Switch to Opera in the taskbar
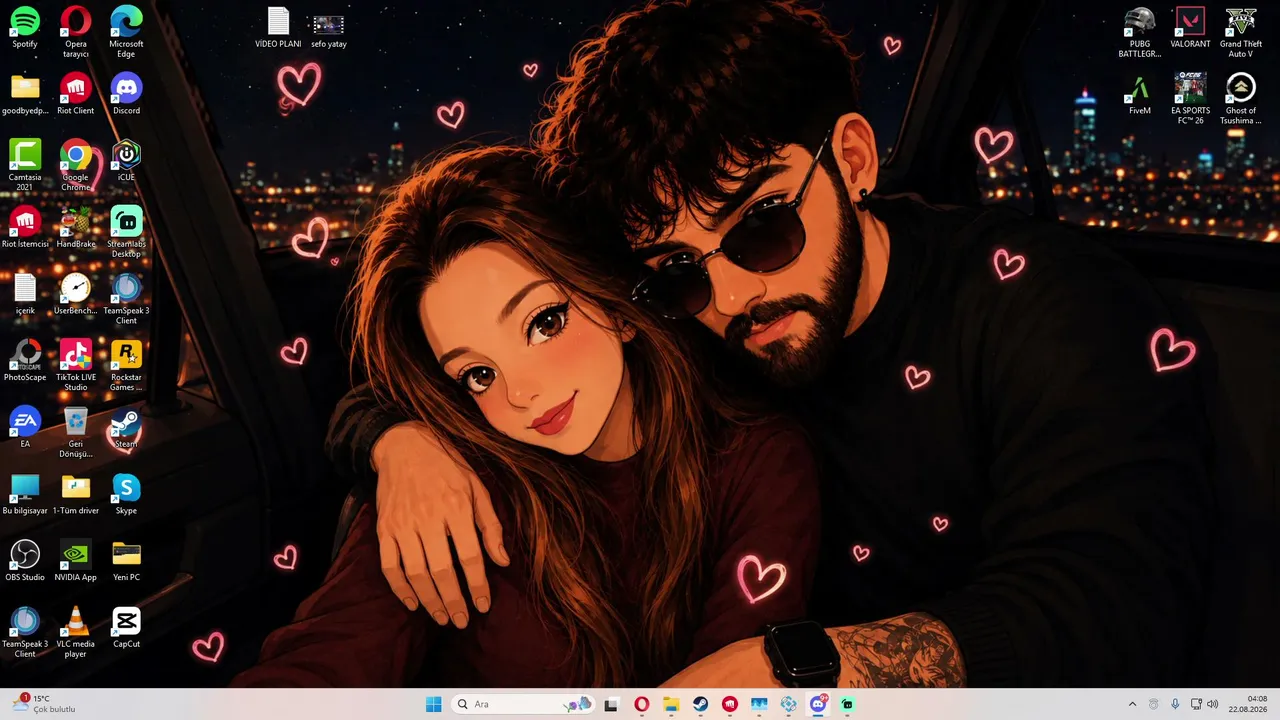Viewport: 1280px width, 720px height. pyautogui.click(x=641, y=704)
